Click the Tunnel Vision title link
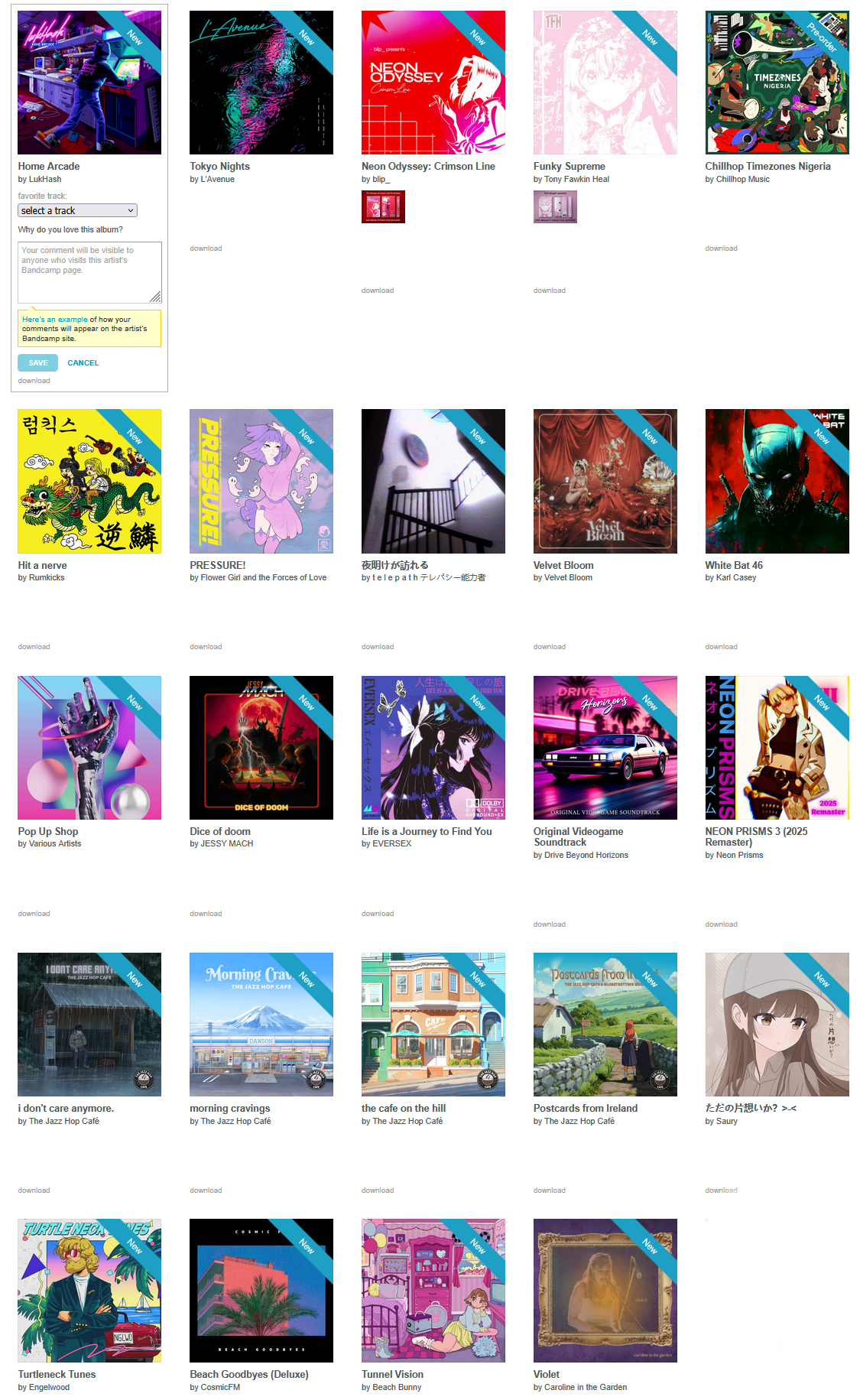 click(393, 1374)
